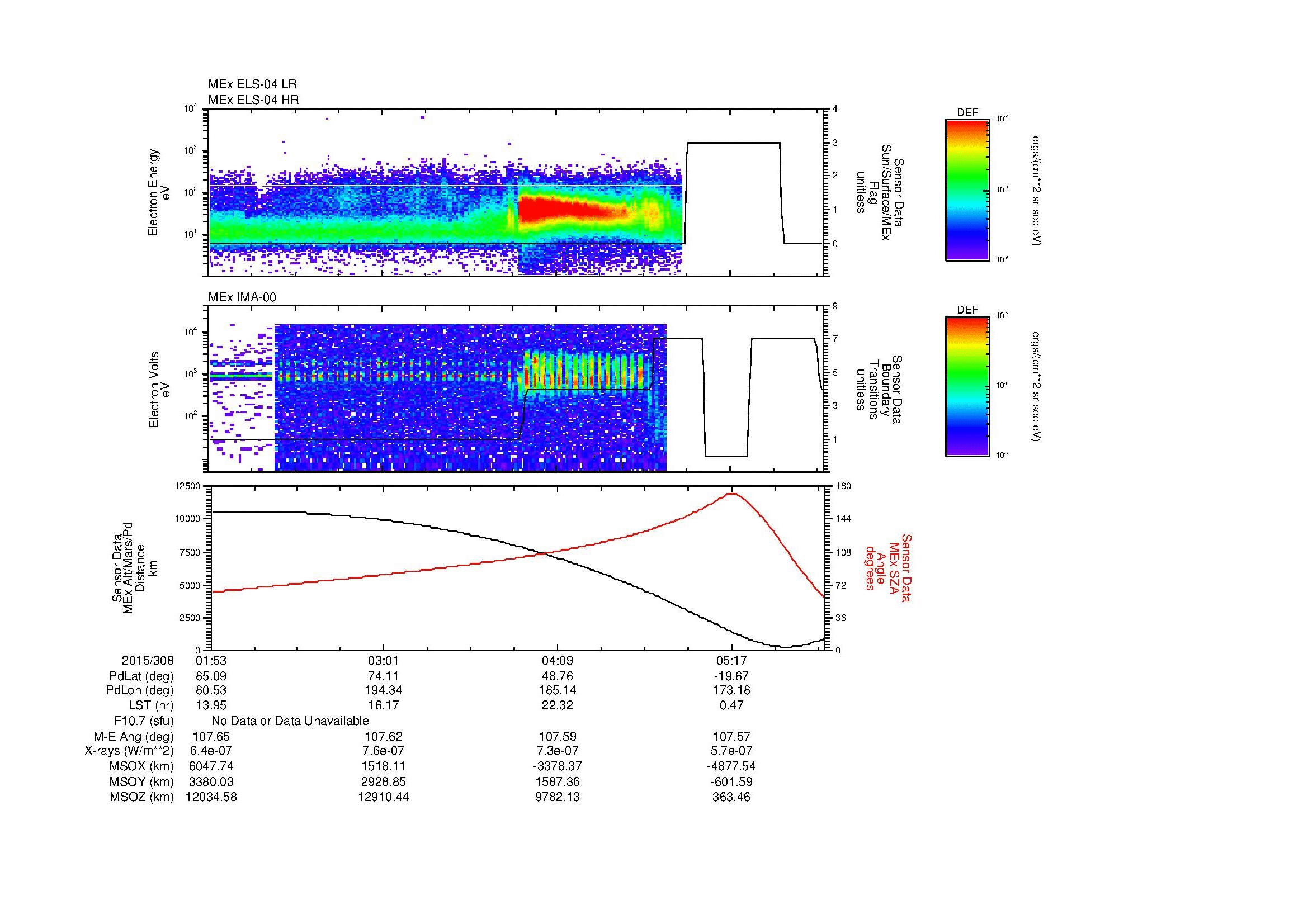This screenshot has width=1308, height=924.
Task: Click MSOY value '3380.03'
Action: (x=211, y=781)
